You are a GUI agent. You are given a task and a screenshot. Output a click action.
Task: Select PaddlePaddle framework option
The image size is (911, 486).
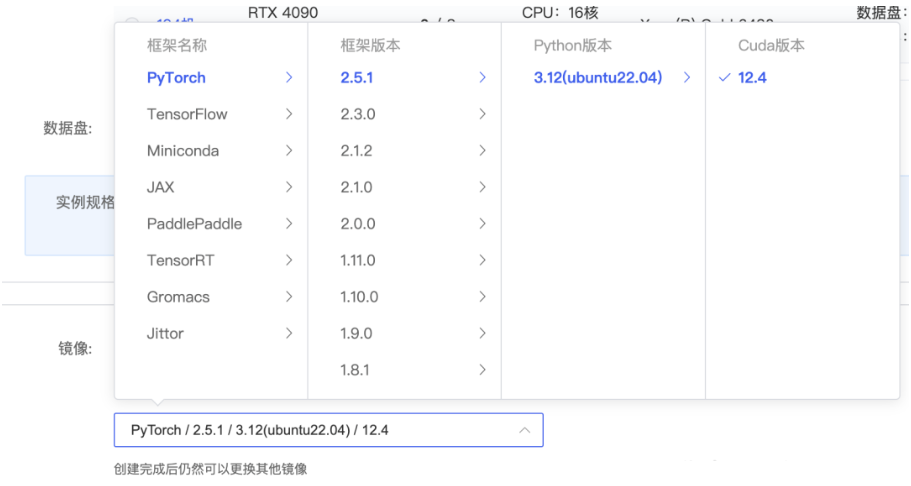[x=194, y=224]
